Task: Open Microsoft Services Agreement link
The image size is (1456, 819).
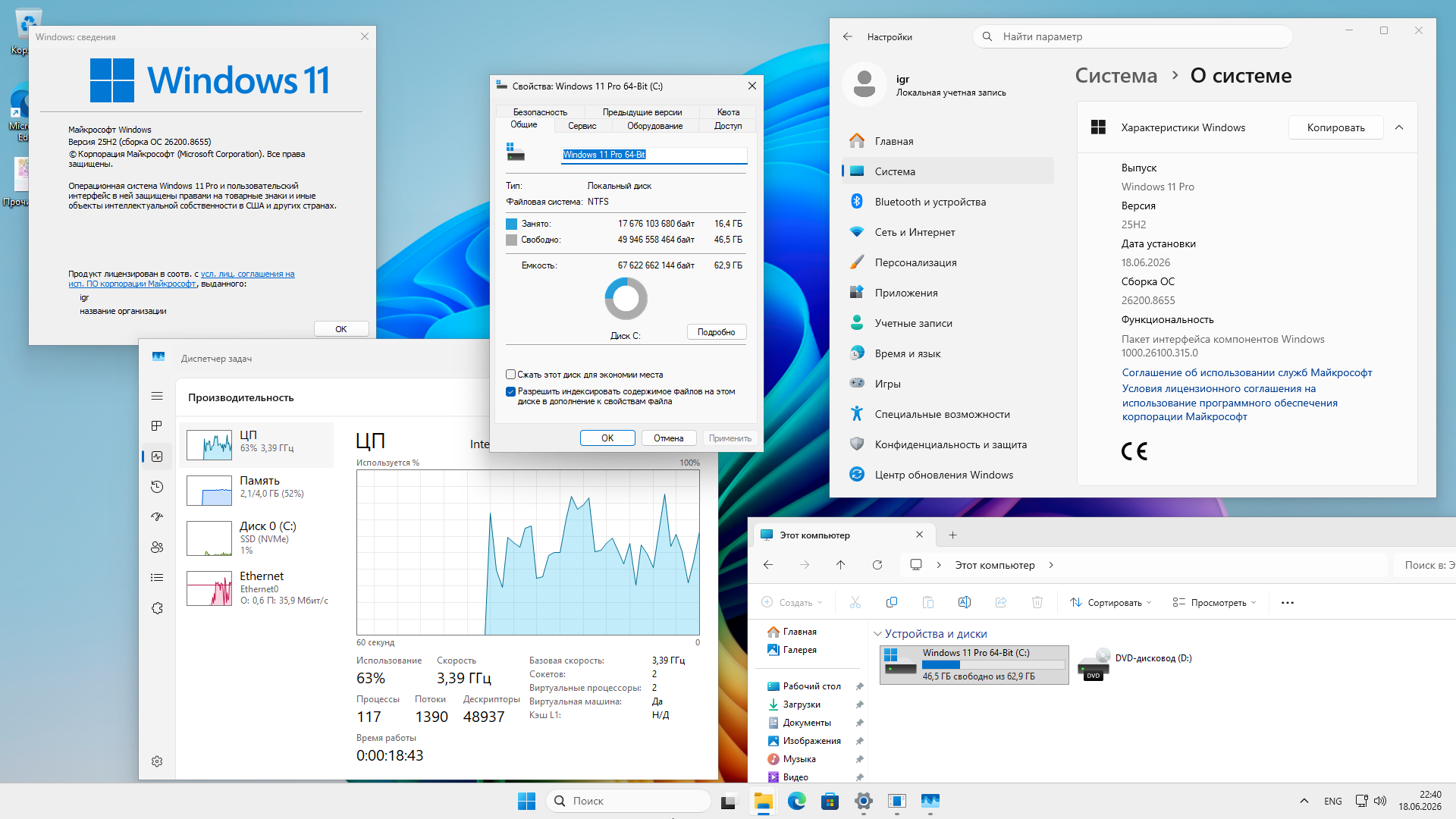Action: (x=1247, y=372)
